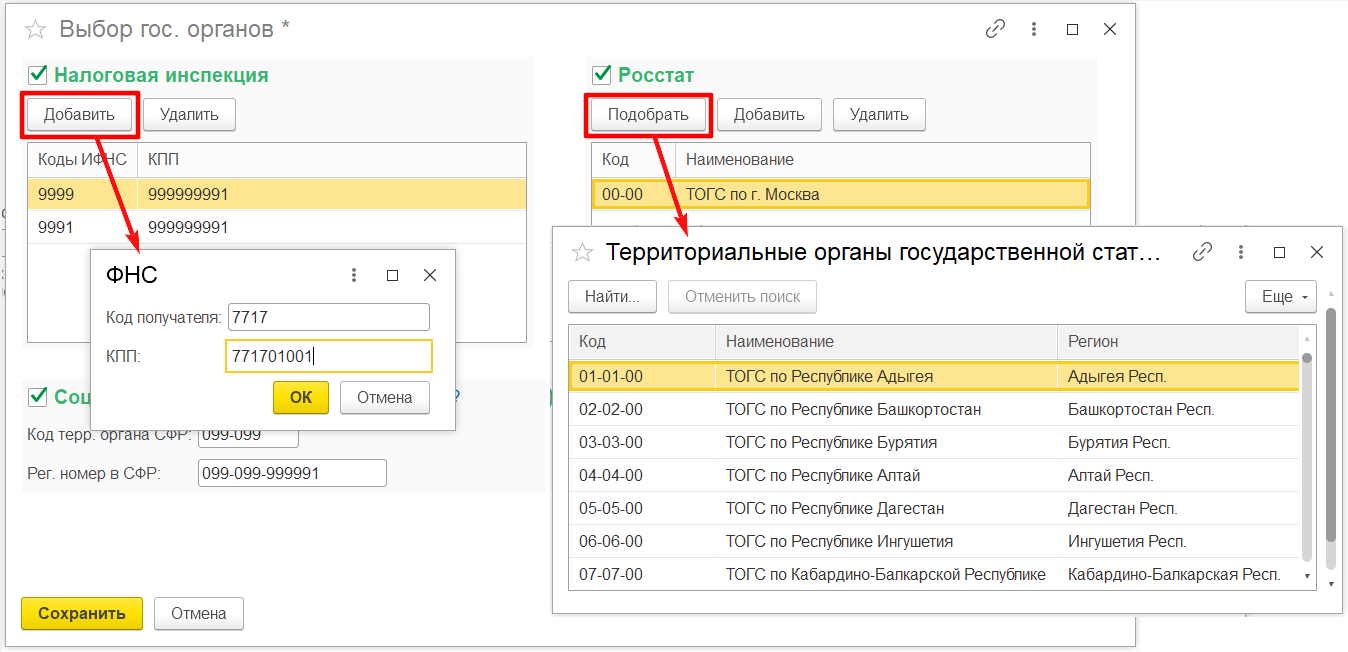Screen dimensions: 1348x652
Task: Maximize the ФНС dialog window
Action: [392, 275]
